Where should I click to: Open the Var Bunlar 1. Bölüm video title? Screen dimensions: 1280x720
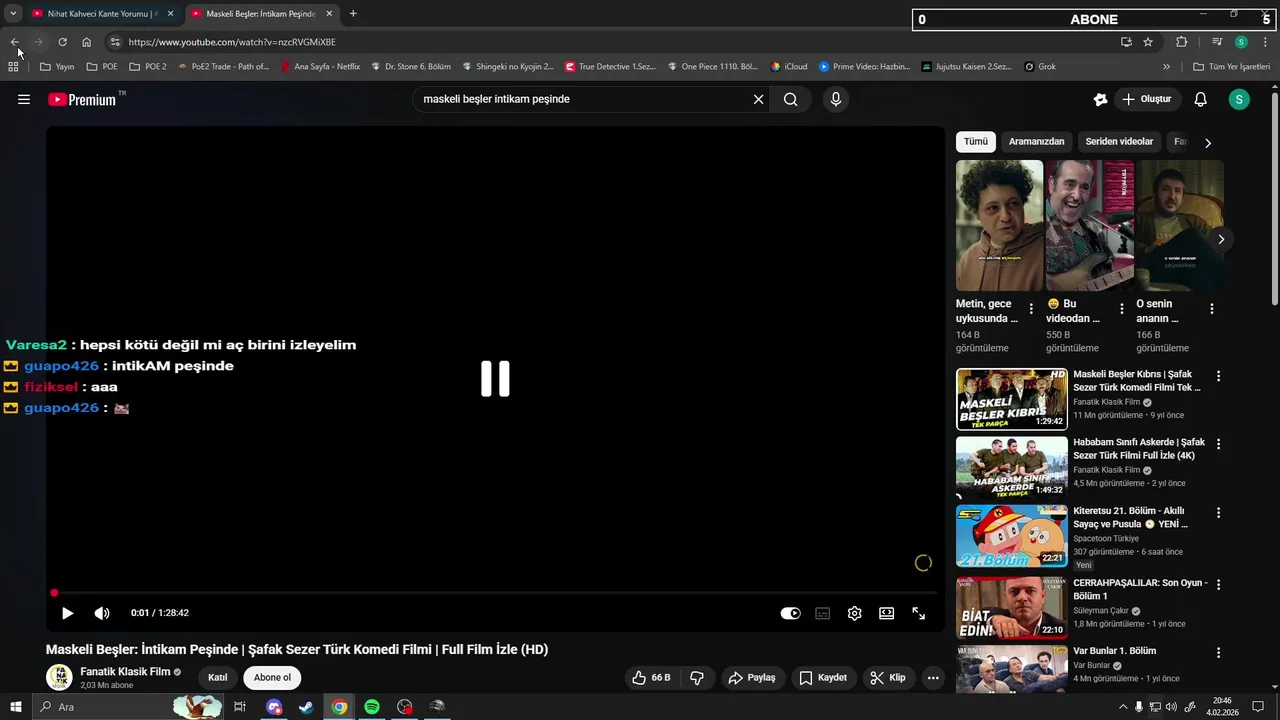[1114, 651]
